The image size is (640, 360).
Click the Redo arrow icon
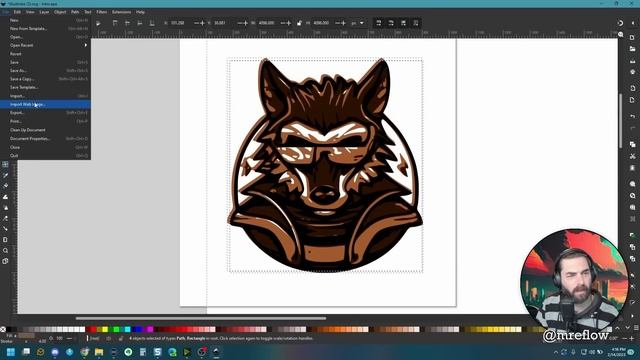point(632,128)
